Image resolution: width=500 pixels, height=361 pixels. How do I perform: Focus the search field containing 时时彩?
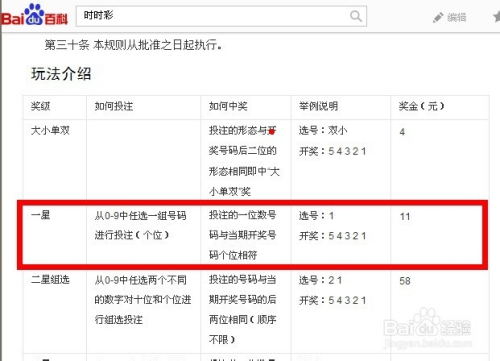coord(221,16)
